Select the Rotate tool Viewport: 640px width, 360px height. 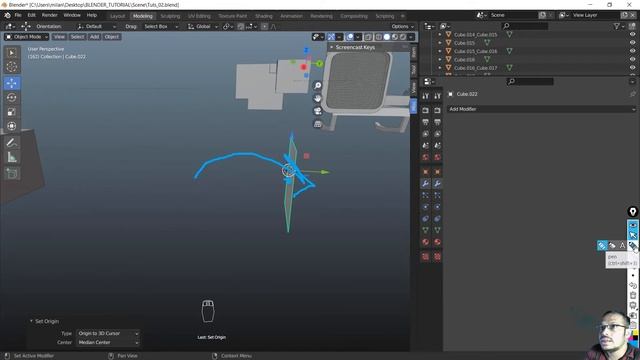pos(11,97)
